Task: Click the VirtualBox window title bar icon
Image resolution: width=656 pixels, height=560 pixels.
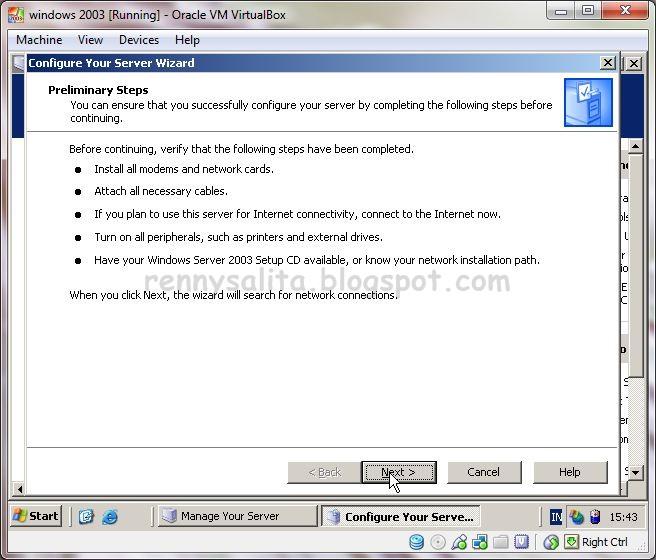Action: [16, 15]
